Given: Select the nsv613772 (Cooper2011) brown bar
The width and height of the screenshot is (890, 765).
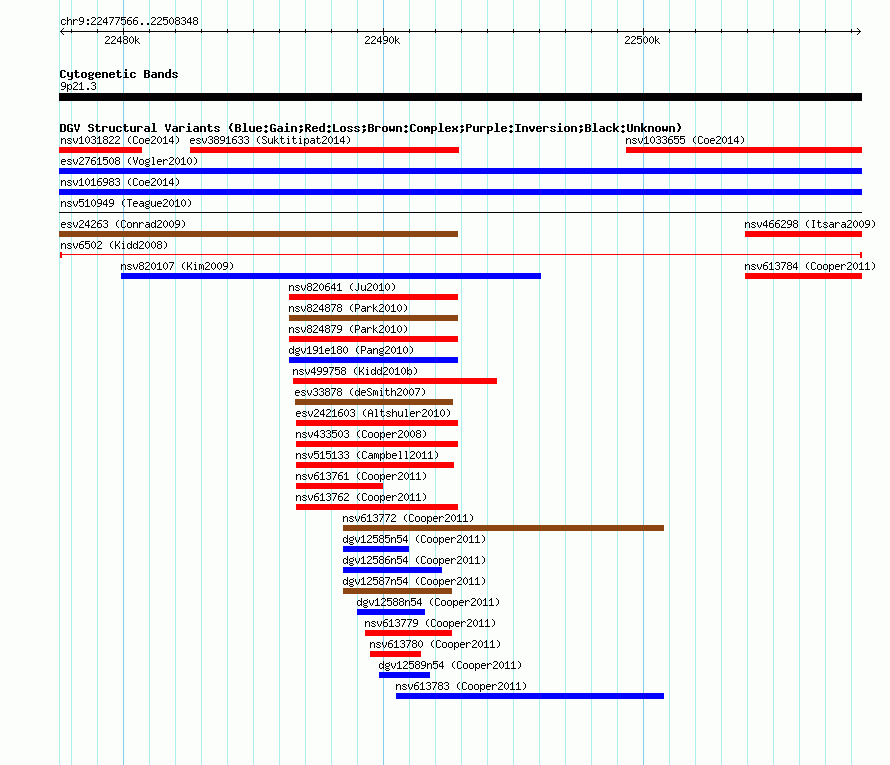Looking at the screenshot, I should tap(503, 528).
